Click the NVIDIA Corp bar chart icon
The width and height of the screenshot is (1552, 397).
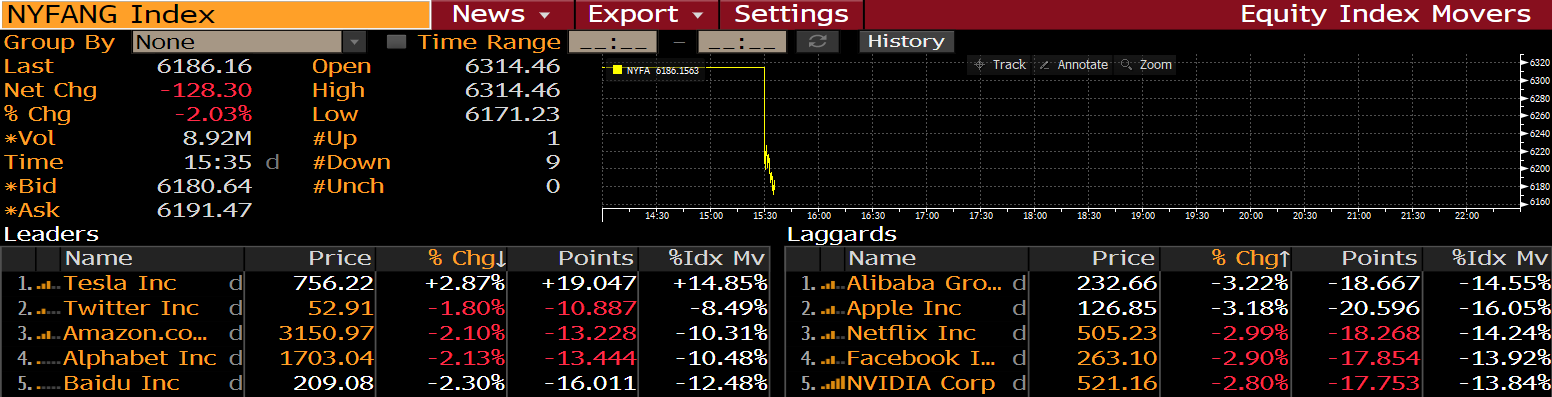point(832,383)
